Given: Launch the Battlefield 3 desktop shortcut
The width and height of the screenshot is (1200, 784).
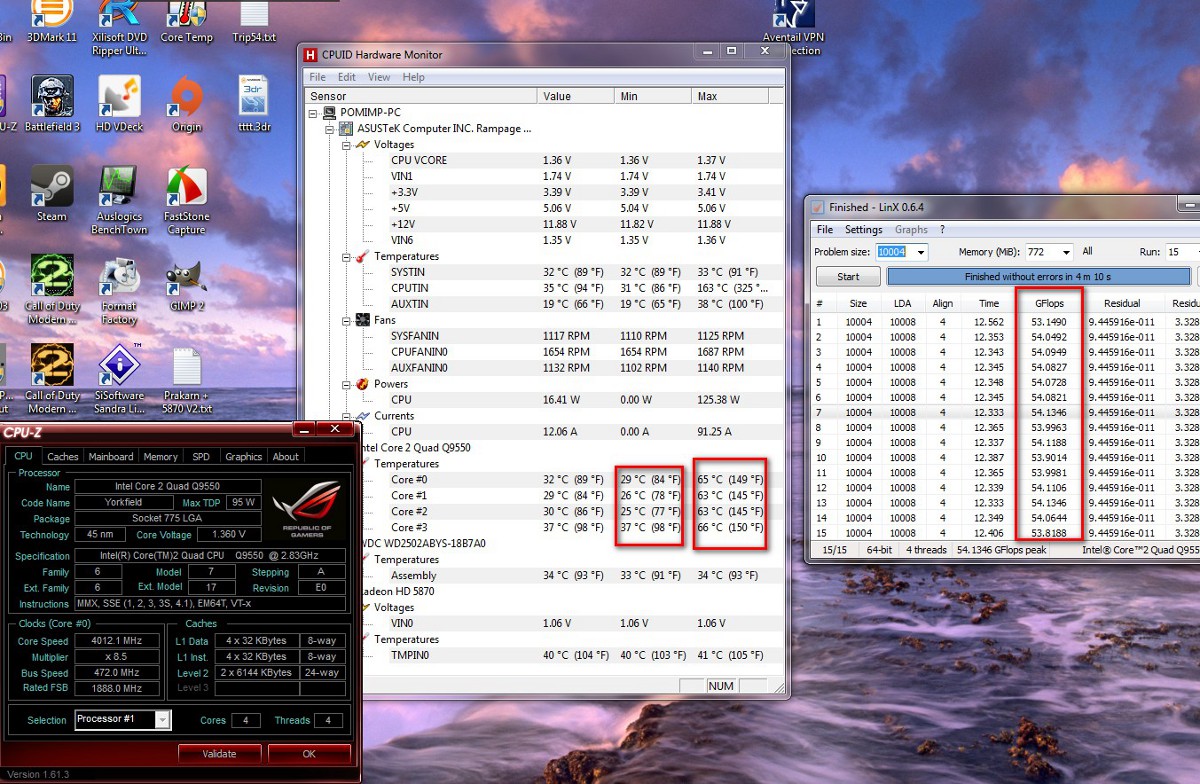Looking at the screenshot, I should tap(51, 101).
